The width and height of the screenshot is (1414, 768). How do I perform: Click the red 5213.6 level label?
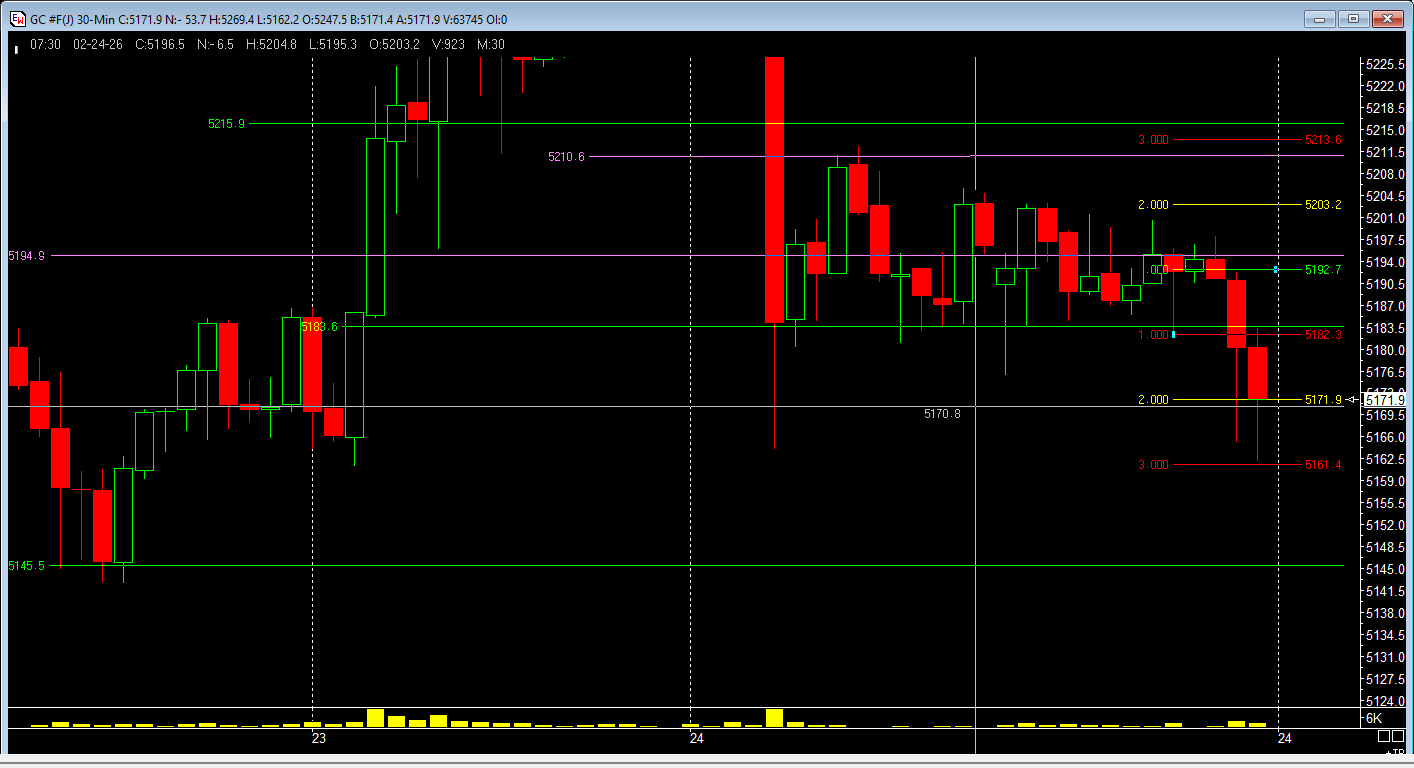1323,140
